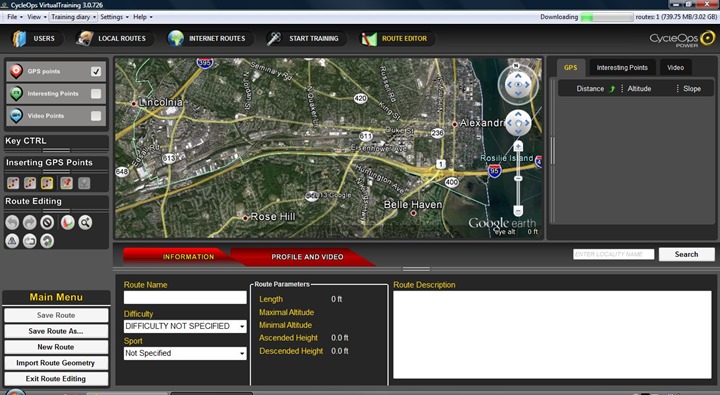Expand the Difficulty dropdown
720x395 pixels.
coord(185,326)
